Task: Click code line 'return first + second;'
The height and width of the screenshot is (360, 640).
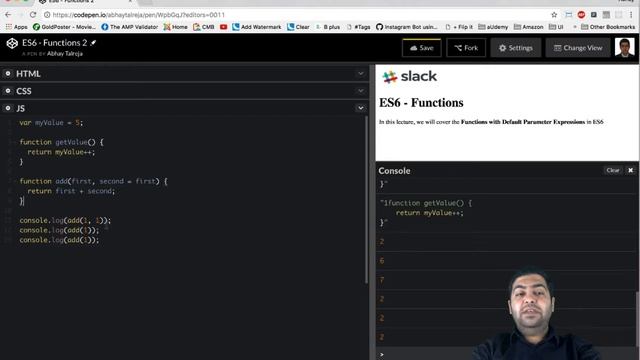Action: click(x=71, y=191)
